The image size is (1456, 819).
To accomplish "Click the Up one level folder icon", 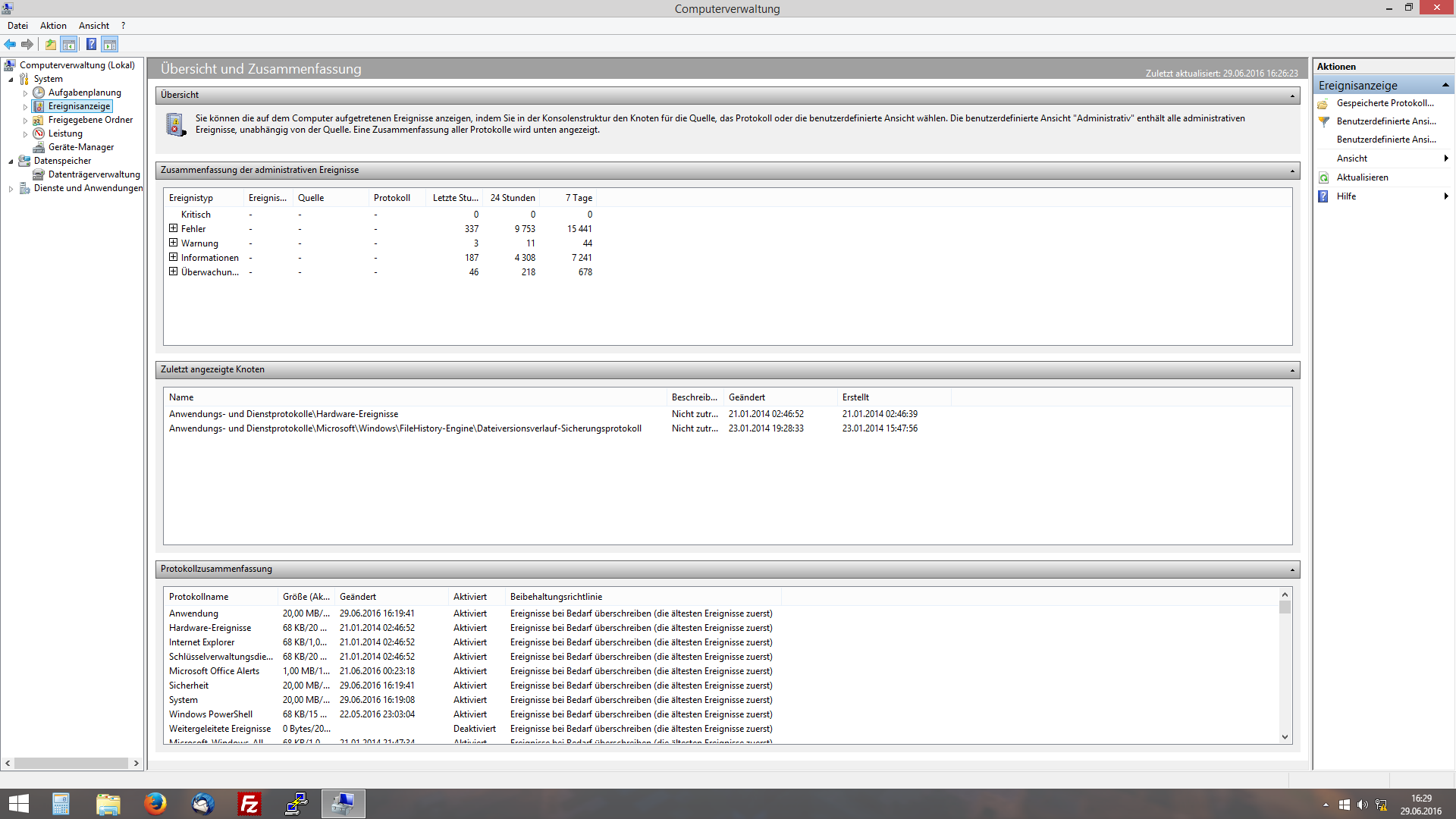I will 50,44.
